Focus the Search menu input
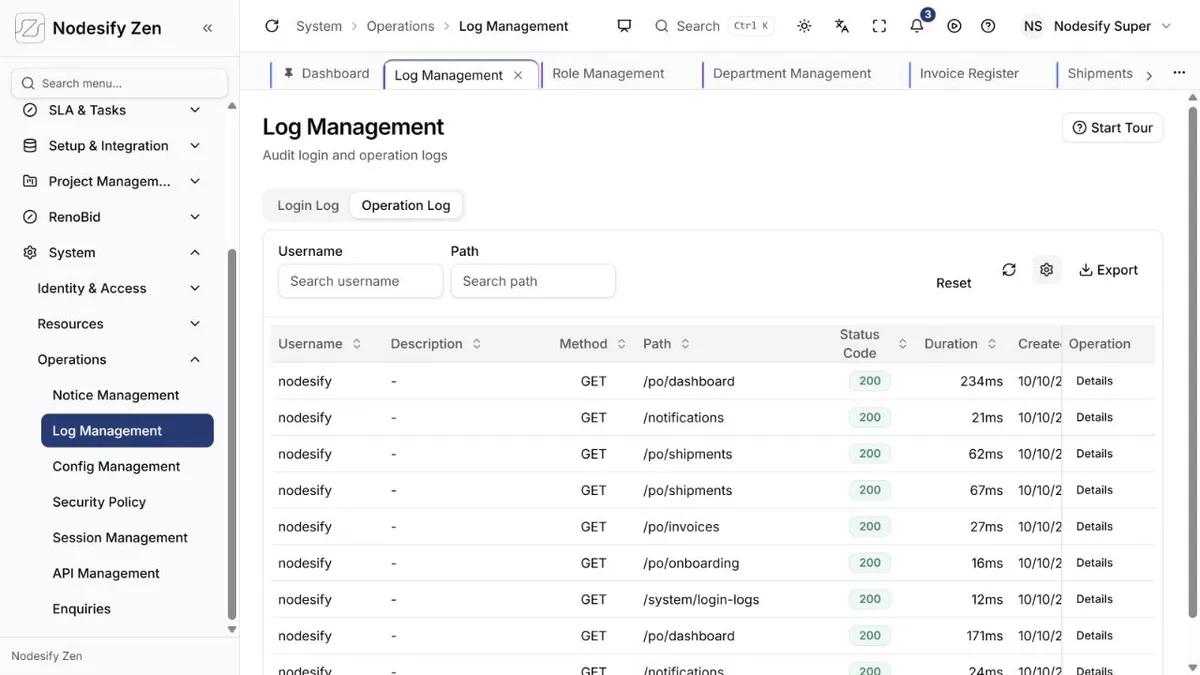This screenshot has height=675, width=1200. [x=119, y=83]
